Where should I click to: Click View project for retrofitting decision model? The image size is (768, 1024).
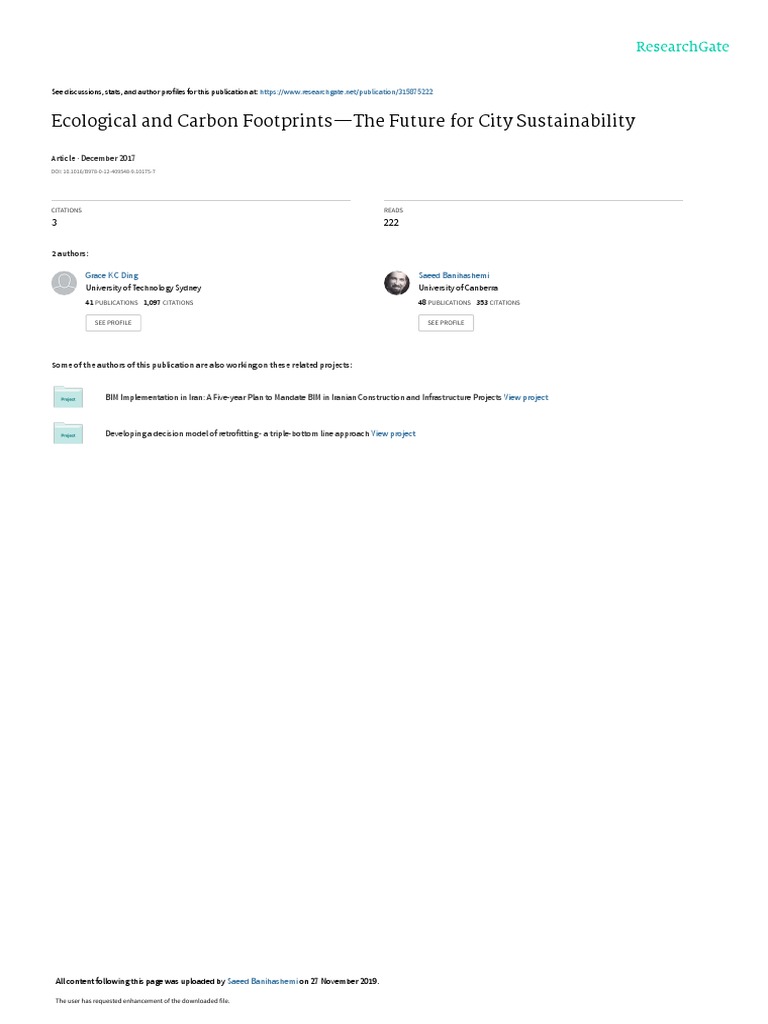(x=393, y=434)
